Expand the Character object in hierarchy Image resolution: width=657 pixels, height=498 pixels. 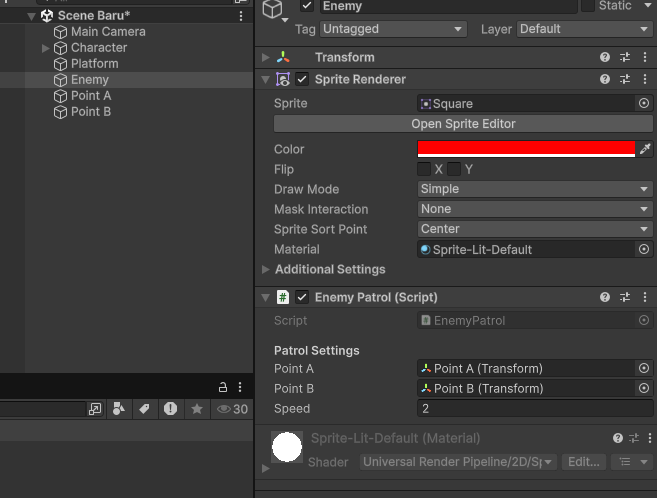[x=46, y=48]
